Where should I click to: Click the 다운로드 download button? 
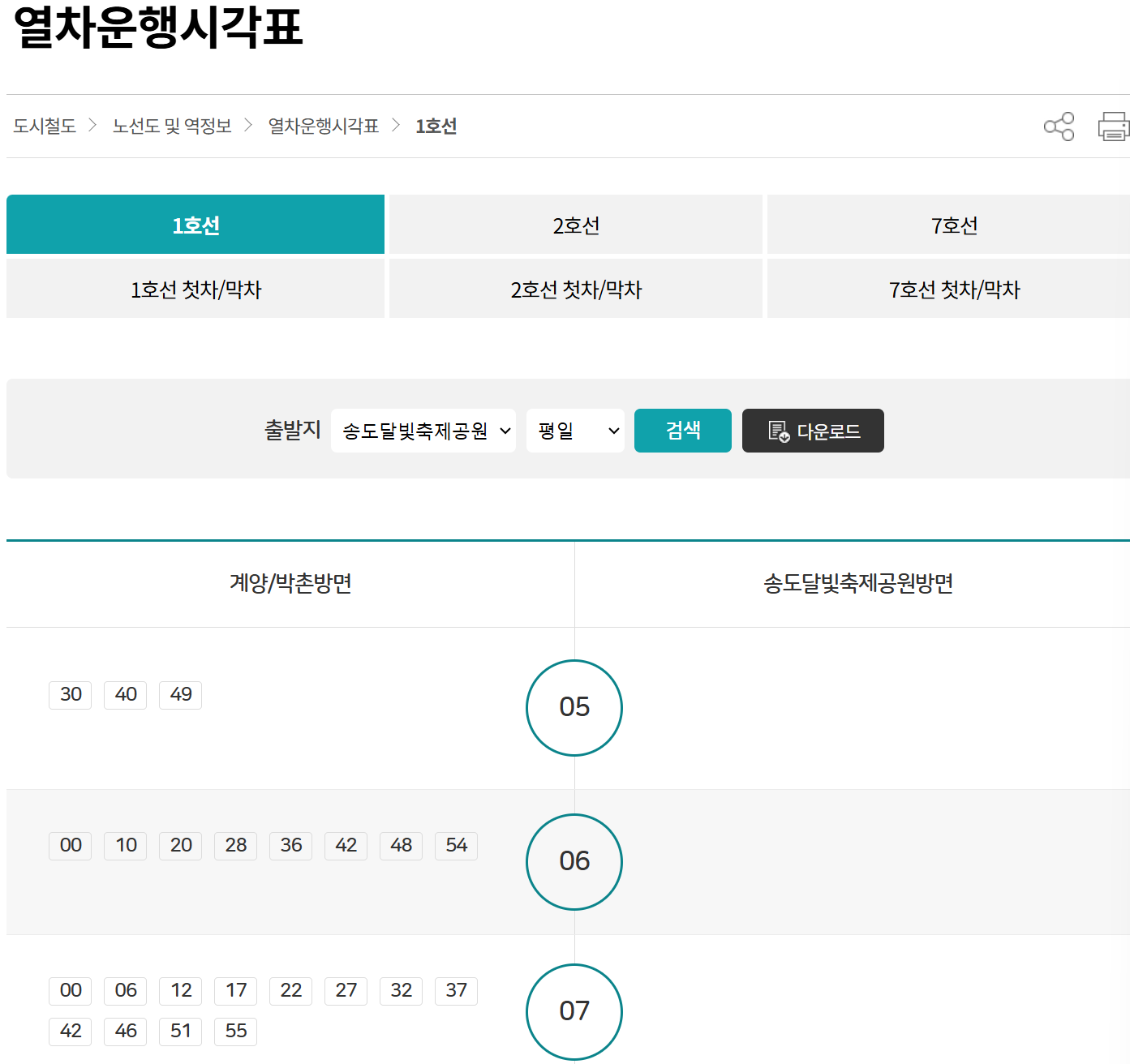[813, 431]
